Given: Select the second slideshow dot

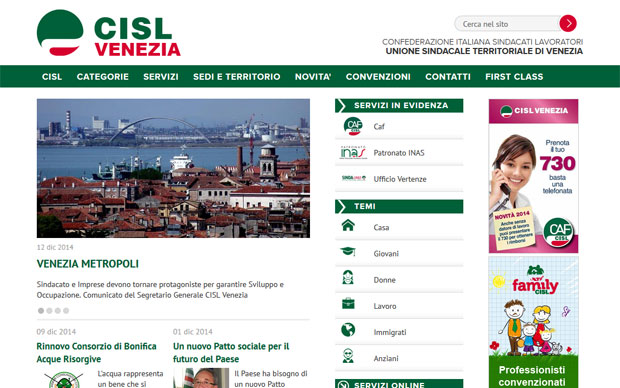Looking at the screenshot, I should [x=49, y=311].
